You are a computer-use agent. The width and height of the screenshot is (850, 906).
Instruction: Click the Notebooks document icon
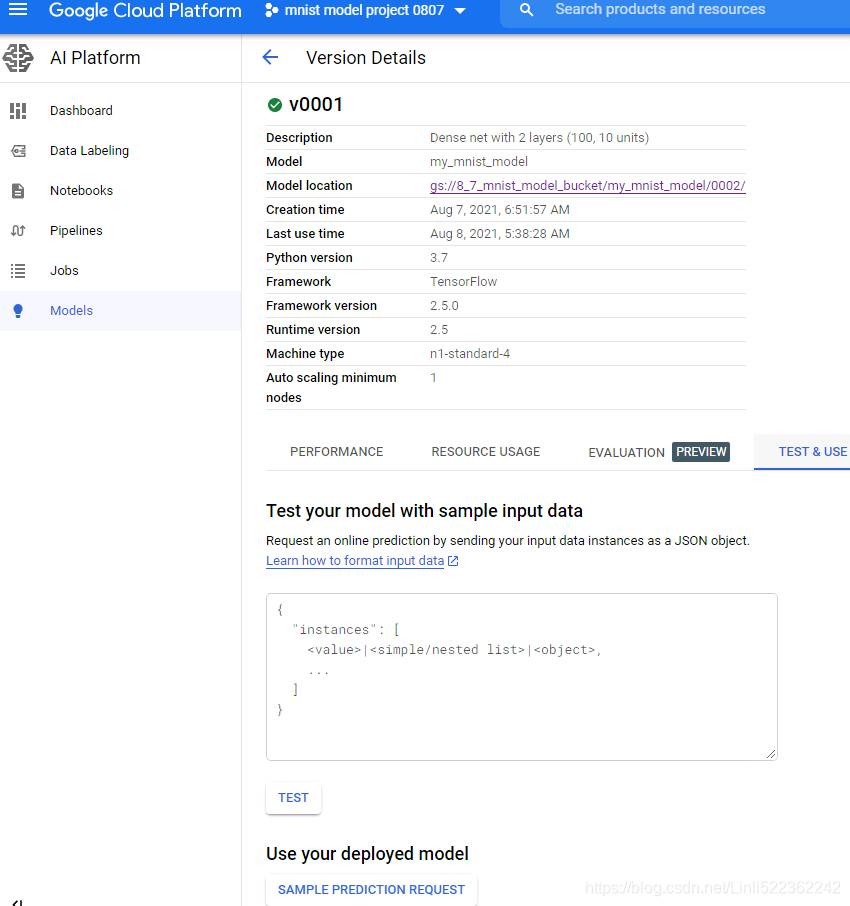point(18,191)
